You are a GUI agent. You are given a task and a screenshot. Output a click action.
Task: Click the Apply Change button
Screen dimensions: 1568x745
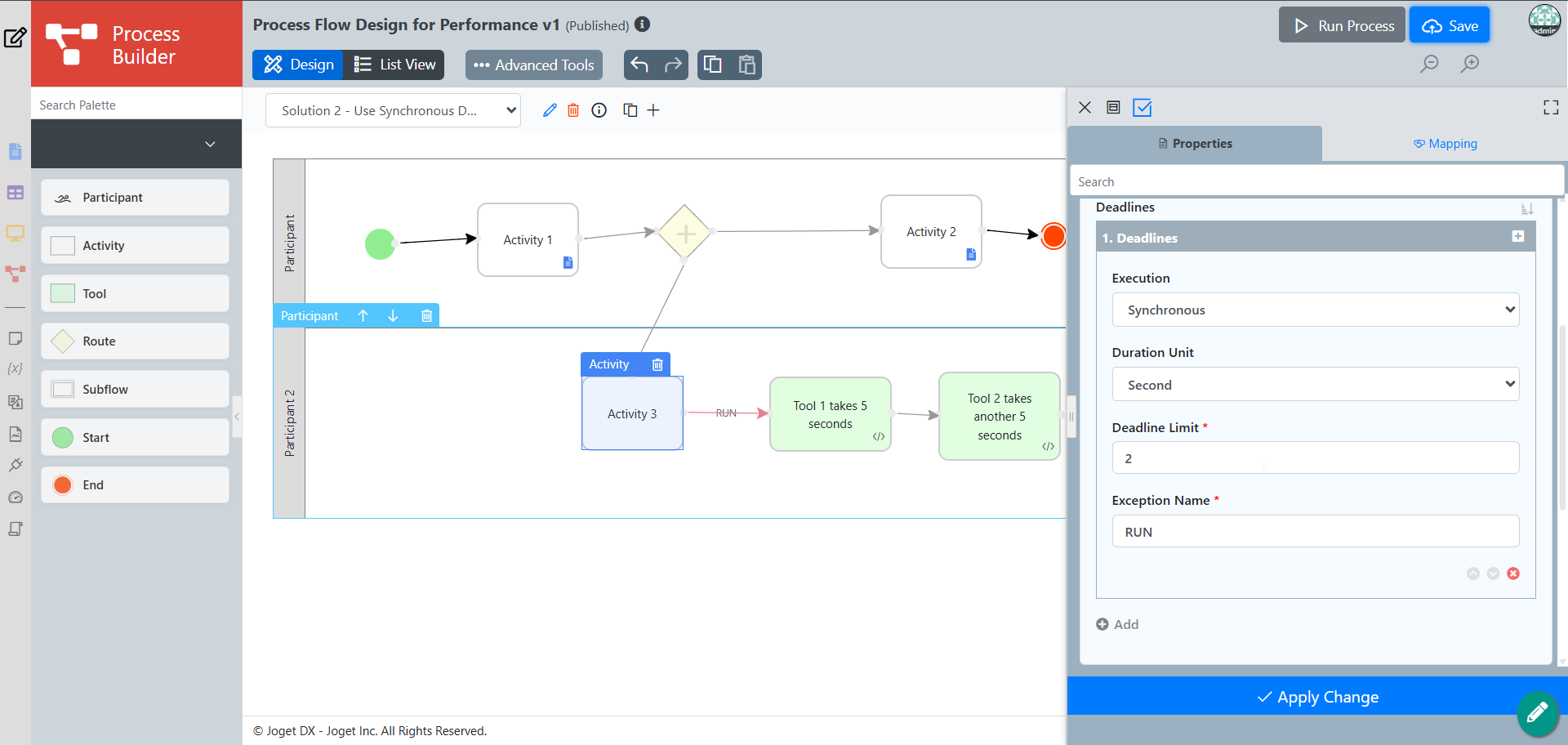[1317, 697]
